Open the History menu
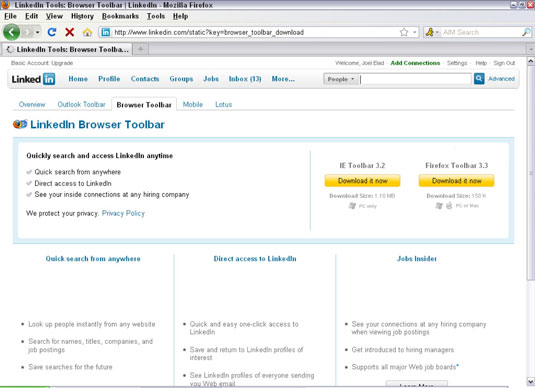The height and width of the screenshot is (388, 535). (82, 16)
